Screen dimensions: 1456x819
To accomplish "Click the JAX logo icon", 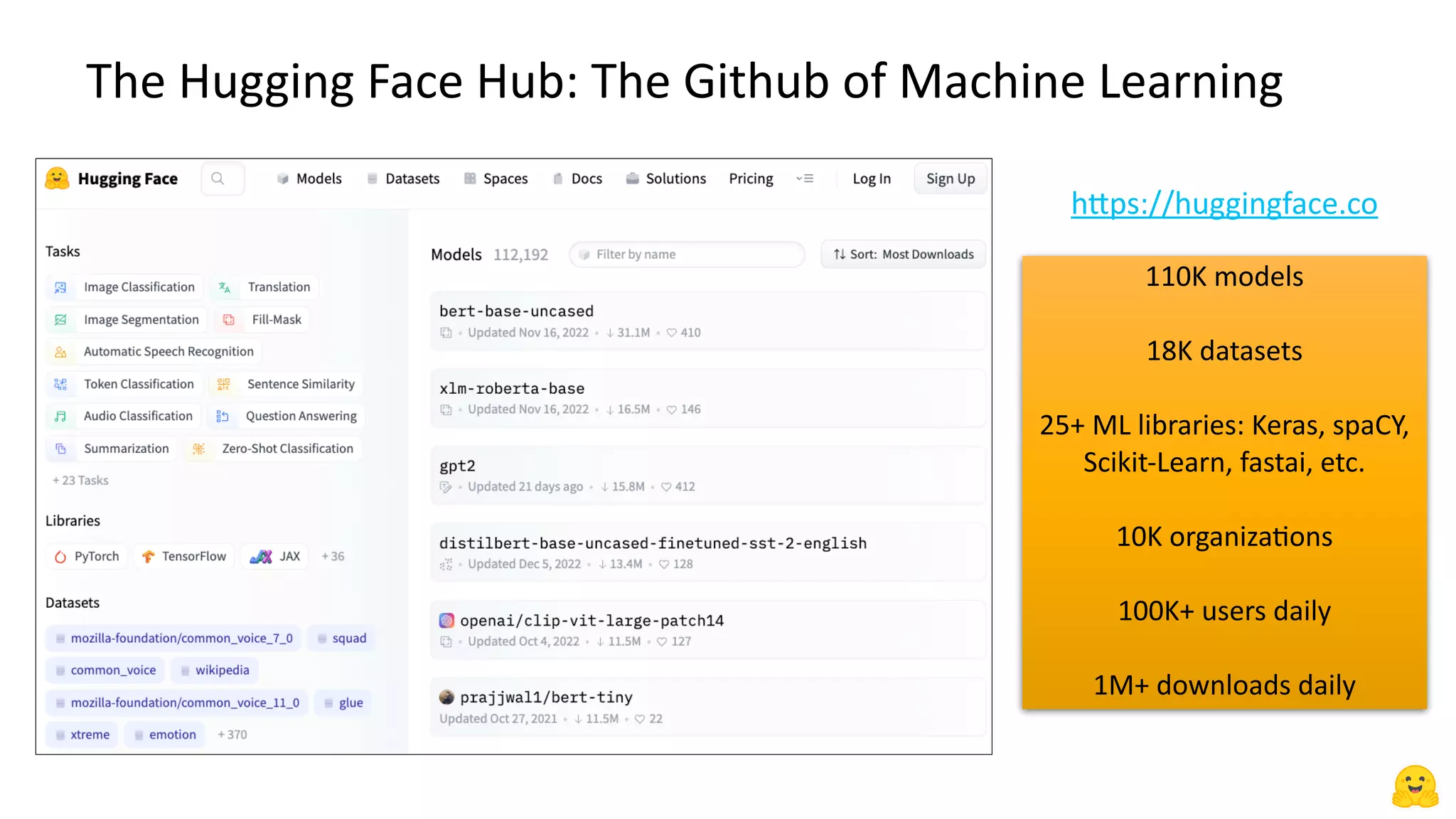I will [x=261, y=557].
